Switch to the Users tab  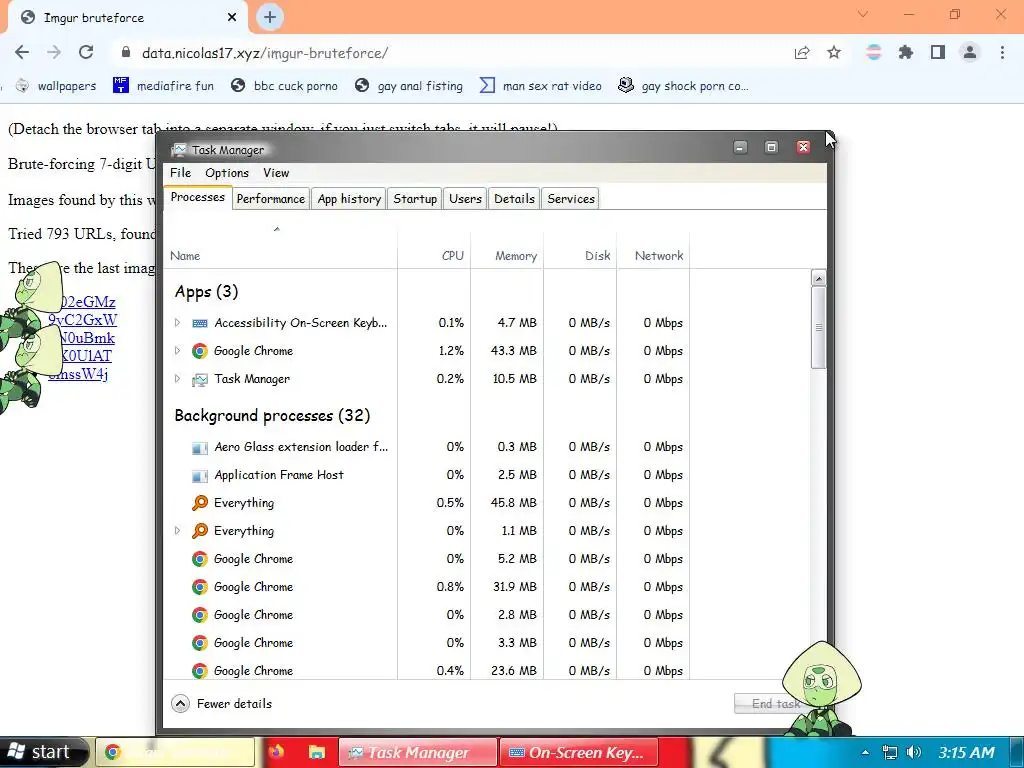pyautogui.click(x=465, y=199)
